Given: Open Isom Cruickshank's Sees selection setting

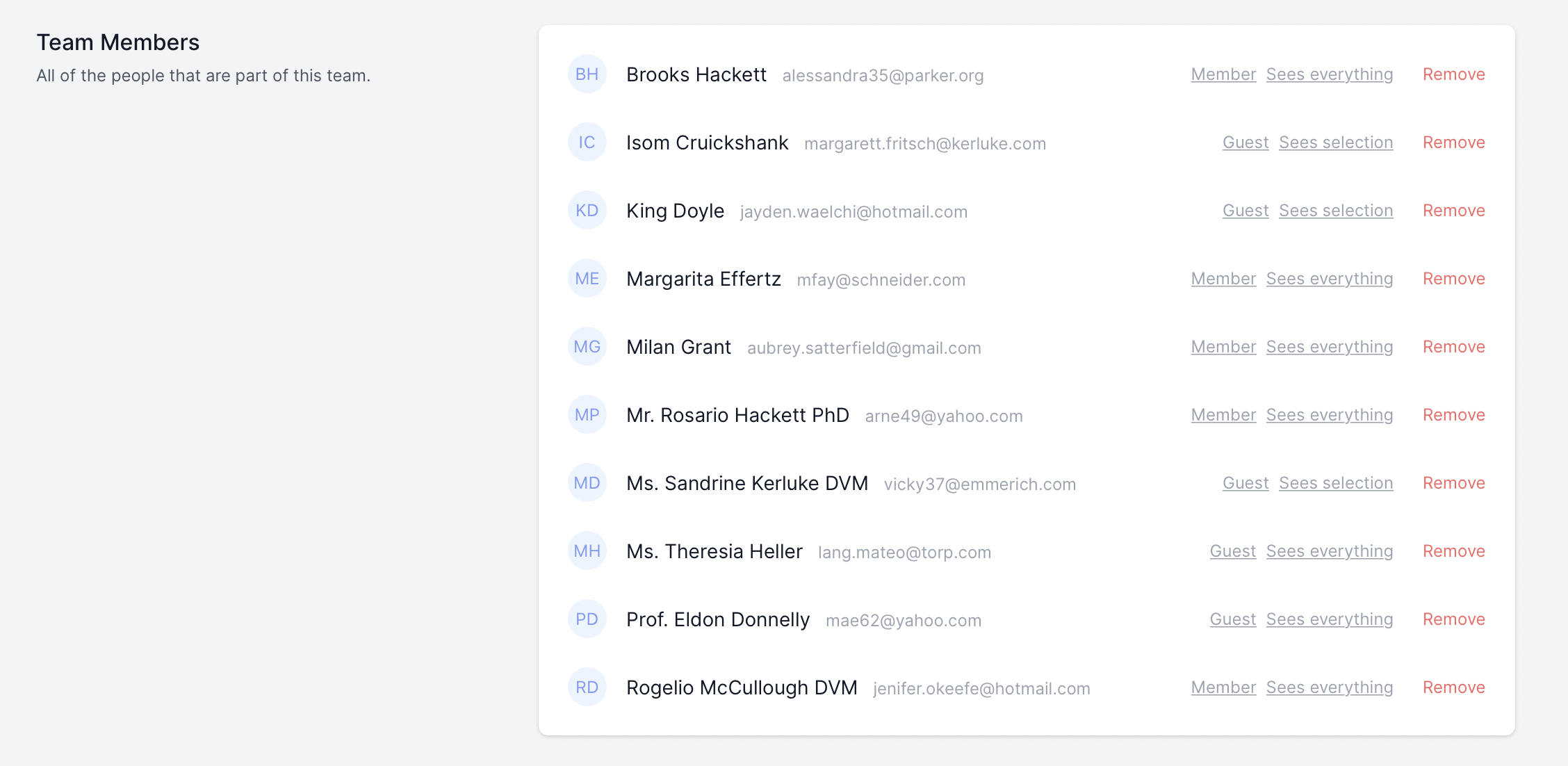Looking at the screenshot, I should (x=1336, y=142).
